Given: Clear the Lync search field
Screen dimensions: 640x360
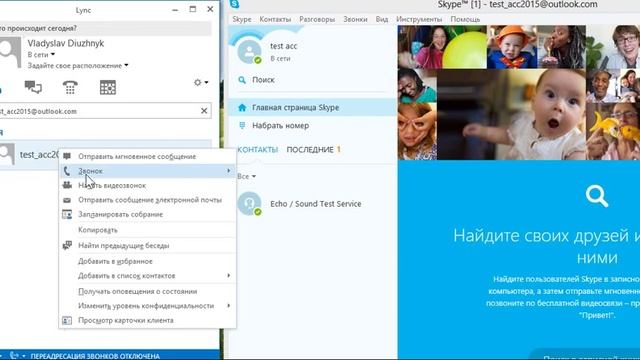Looking at the screenshot, I should [204, 111].
